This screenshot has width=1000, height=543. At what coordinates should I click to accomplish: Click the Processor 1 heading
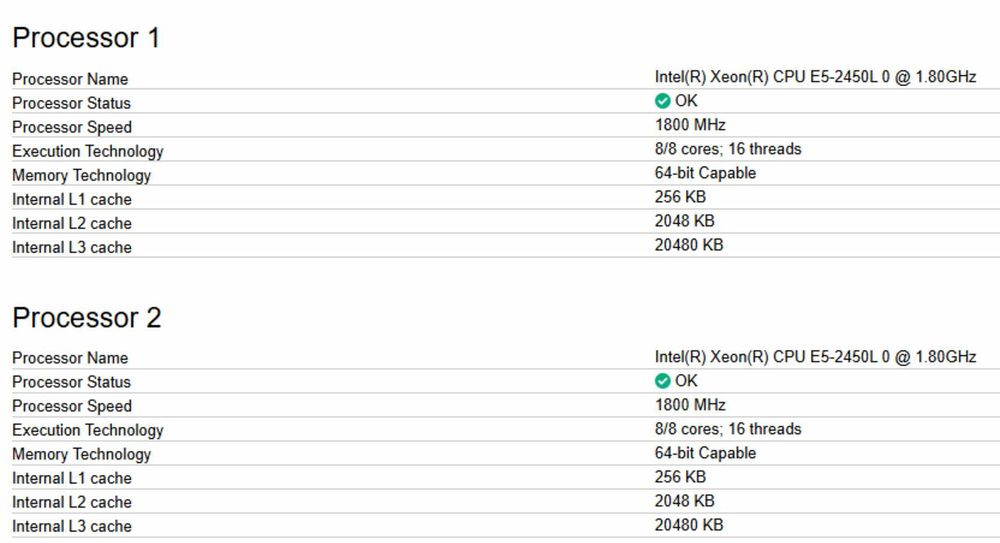coord(86,39)
